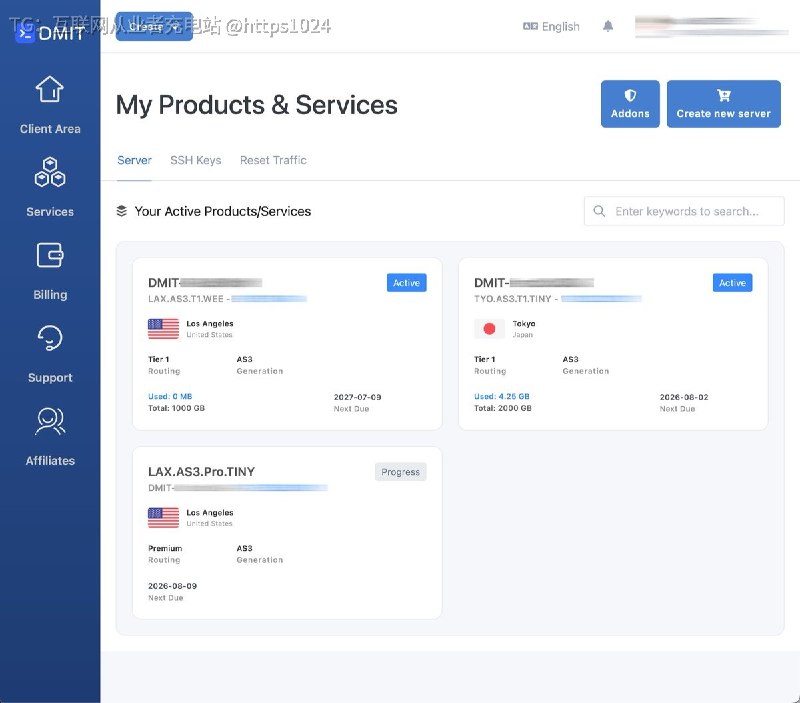800x703 pixels.
Task: Click 'Premium' routing text
Action: point(165,548)
